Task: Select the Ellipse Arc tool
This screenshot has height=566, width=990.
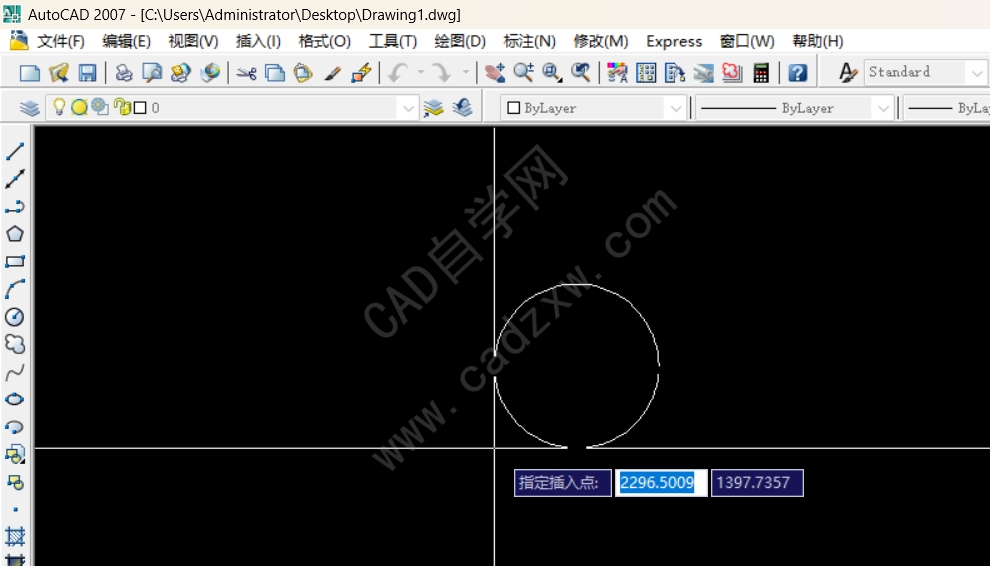Action: click(x=15, y=427)
